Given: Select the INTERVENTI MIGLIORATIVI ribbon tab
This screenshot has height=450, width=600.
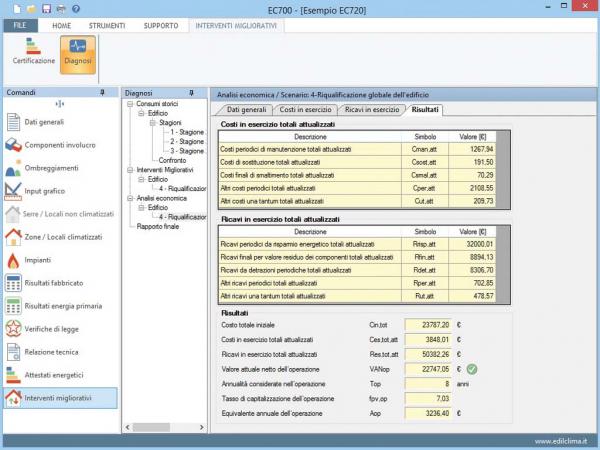Looking at the screenshot, I should 236,26.
